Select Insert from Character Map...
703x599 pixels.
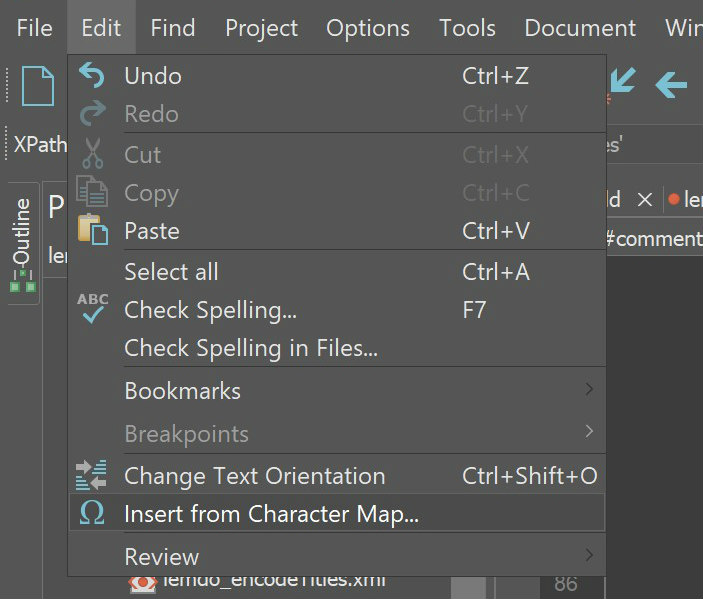pos(337,513)
